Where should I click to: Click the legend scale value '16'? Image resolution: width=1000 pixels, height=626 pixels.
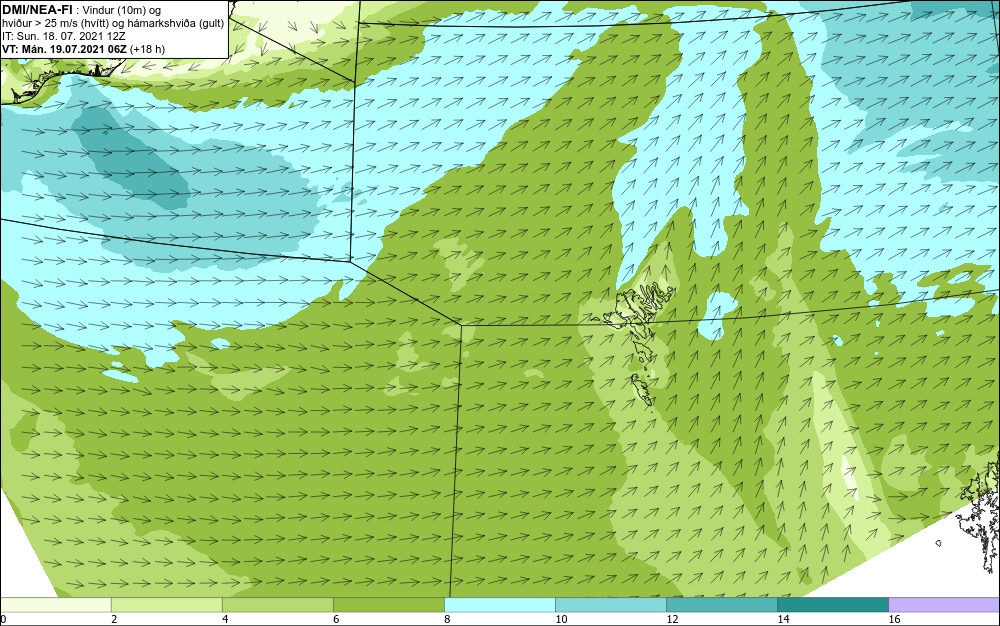coord(894,619)
